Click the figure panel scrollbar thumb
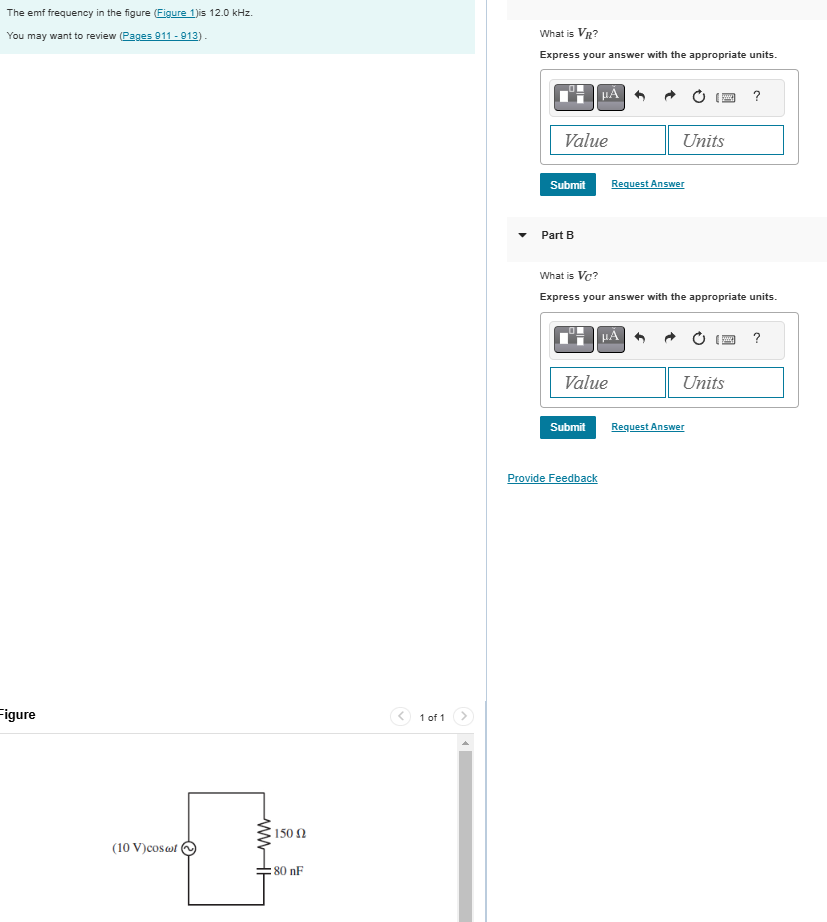The image size is (827, 922). (465, 836)
